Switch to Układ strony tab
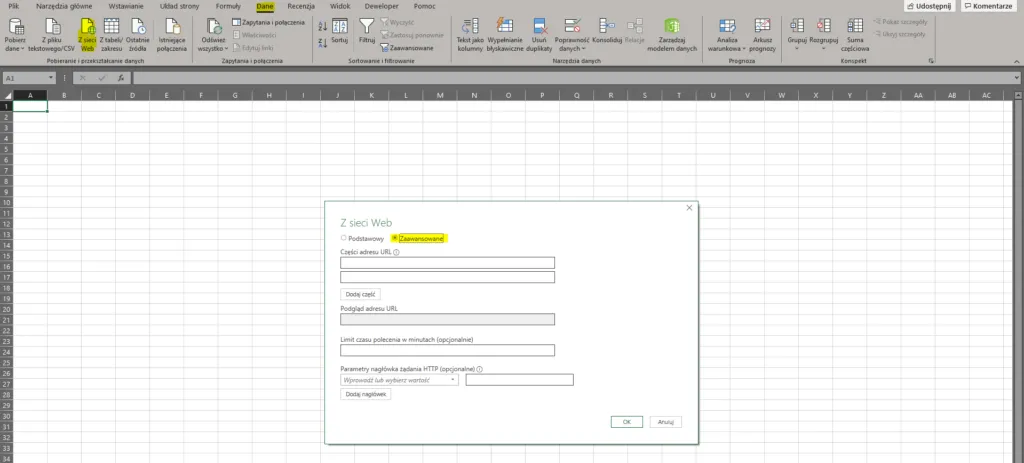Screen dimensions: 1024x463 point(180,6)
